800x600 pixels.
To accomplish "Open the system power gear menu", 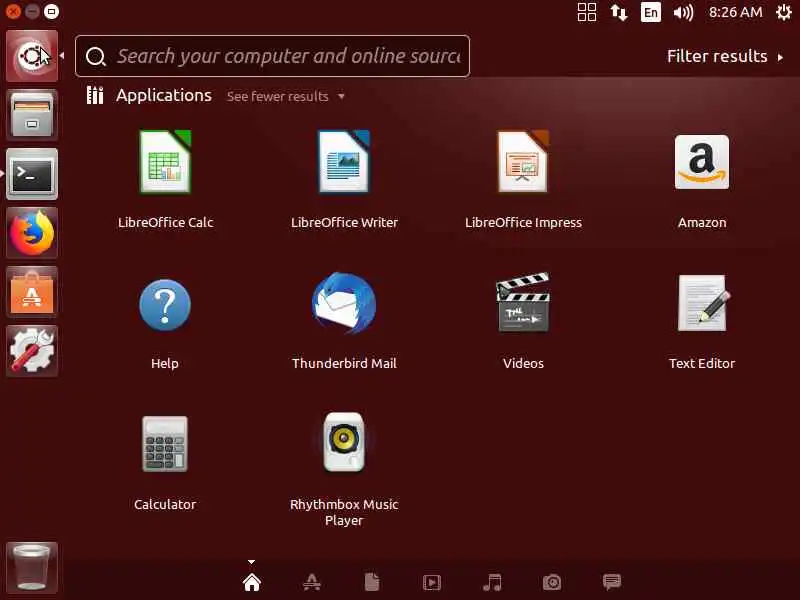I will coord(783,12).
